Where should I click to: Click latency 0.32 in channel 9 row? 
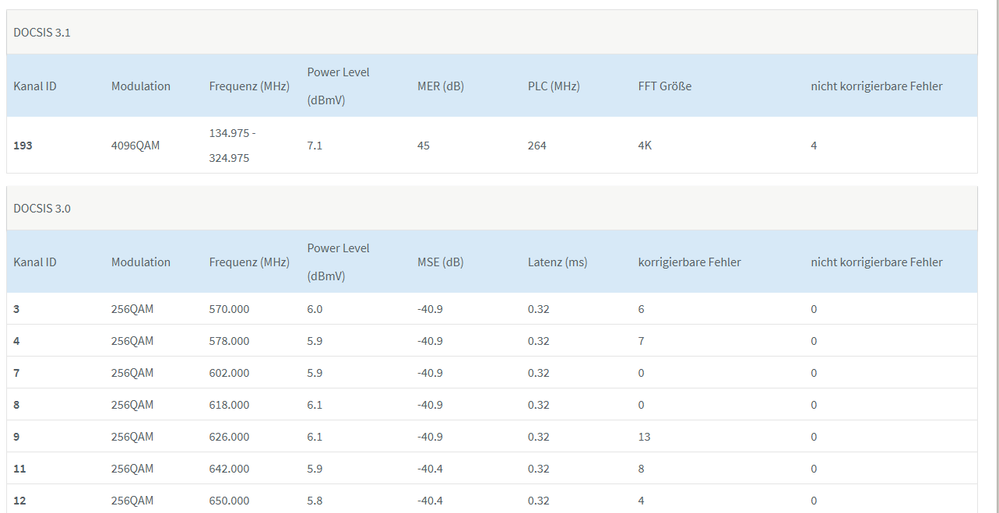point(538,437)
